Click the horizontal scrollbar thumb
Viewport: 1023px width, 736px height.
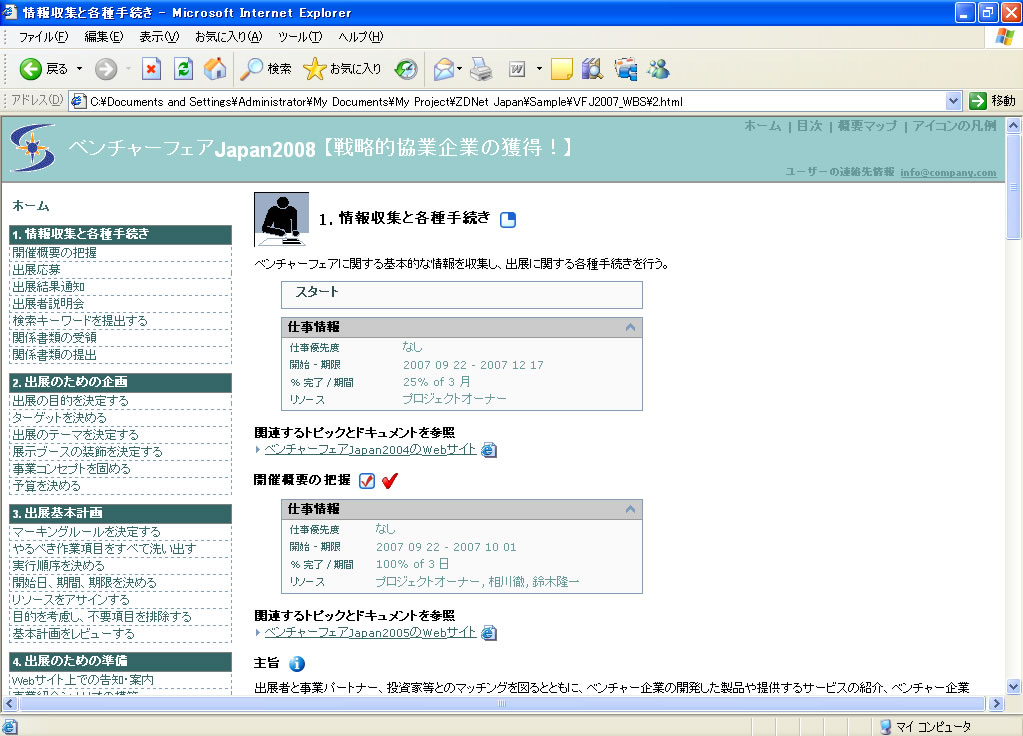(x=502, y=703)
